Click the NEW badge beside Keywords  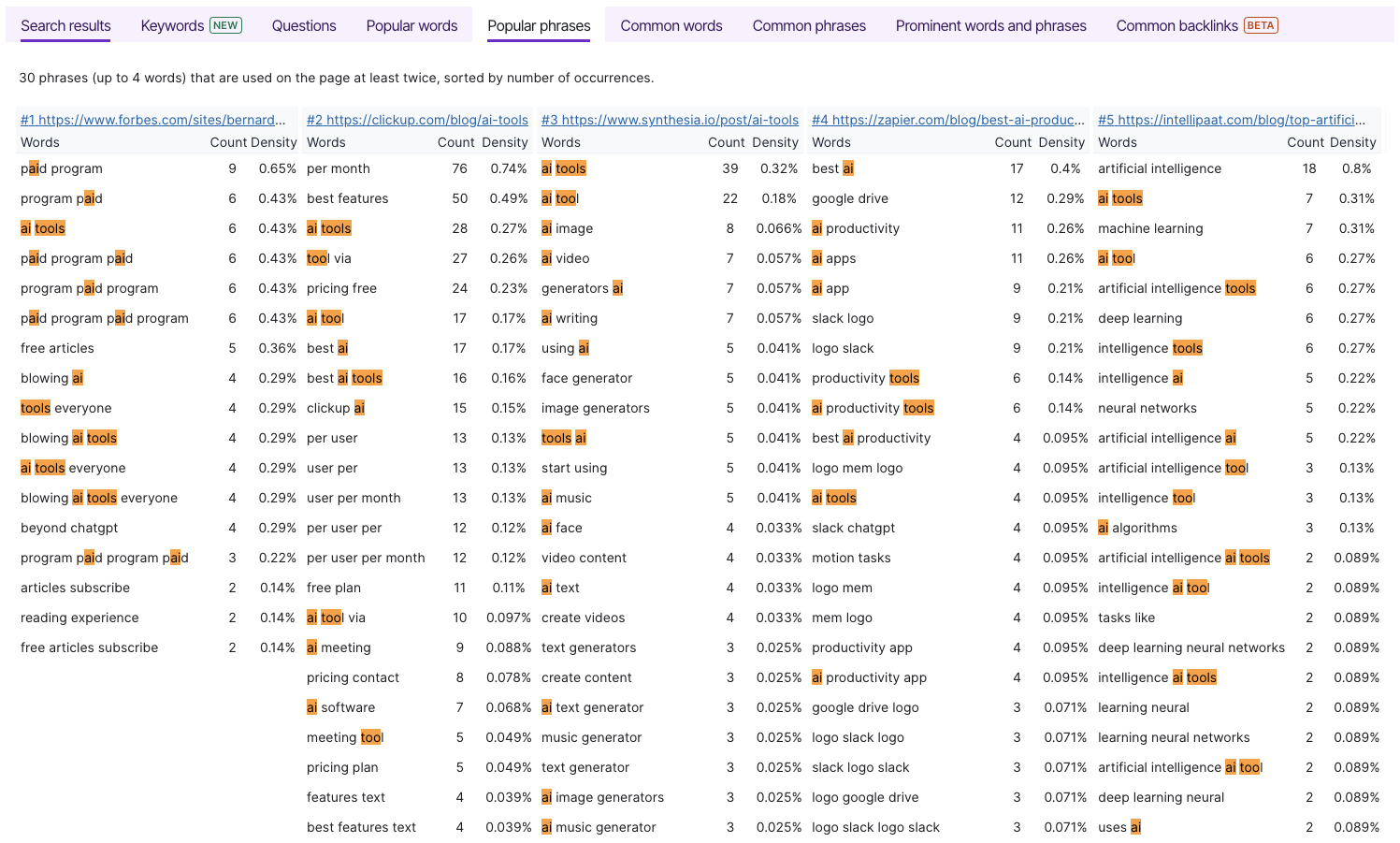(225, 25)
